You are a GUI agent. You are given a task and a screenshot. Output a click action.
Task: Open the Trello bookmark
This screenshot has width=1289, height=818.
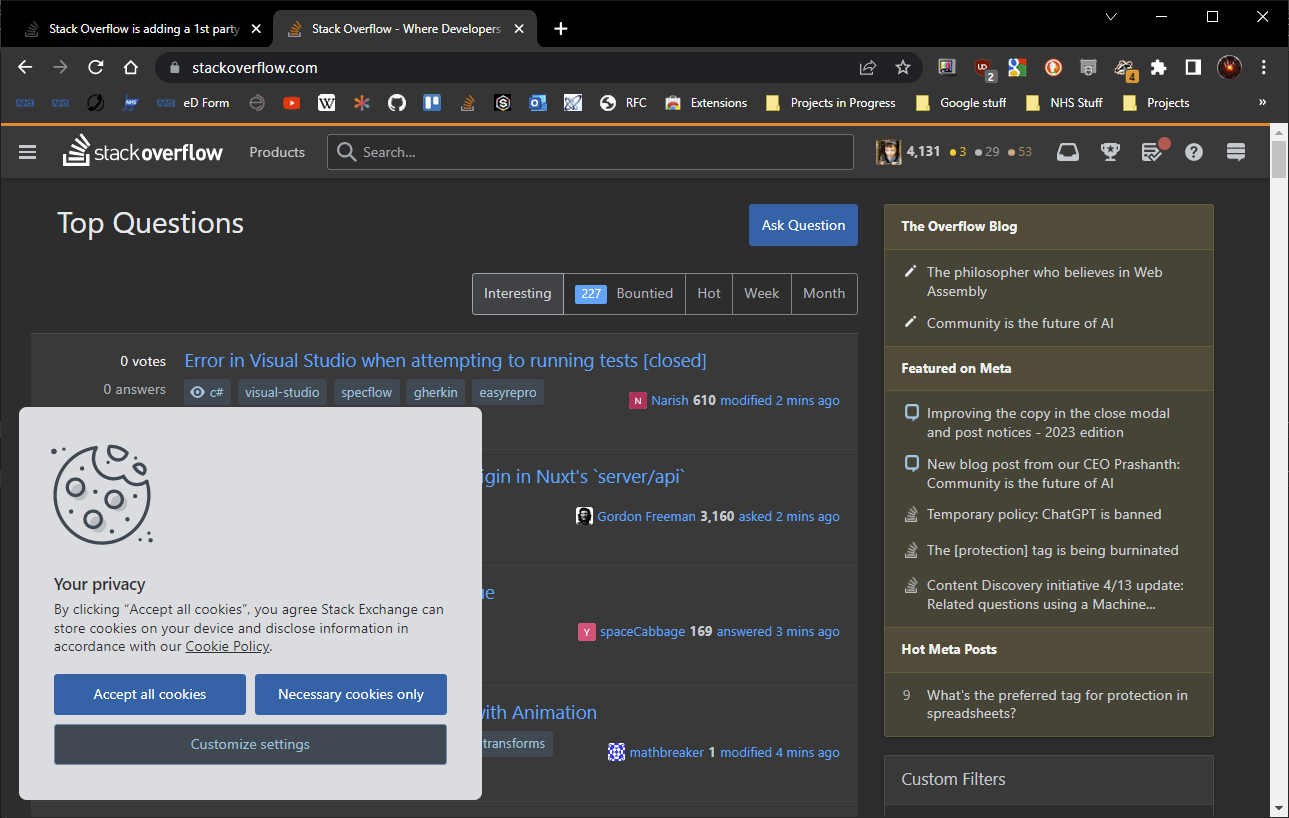(432, 102)
